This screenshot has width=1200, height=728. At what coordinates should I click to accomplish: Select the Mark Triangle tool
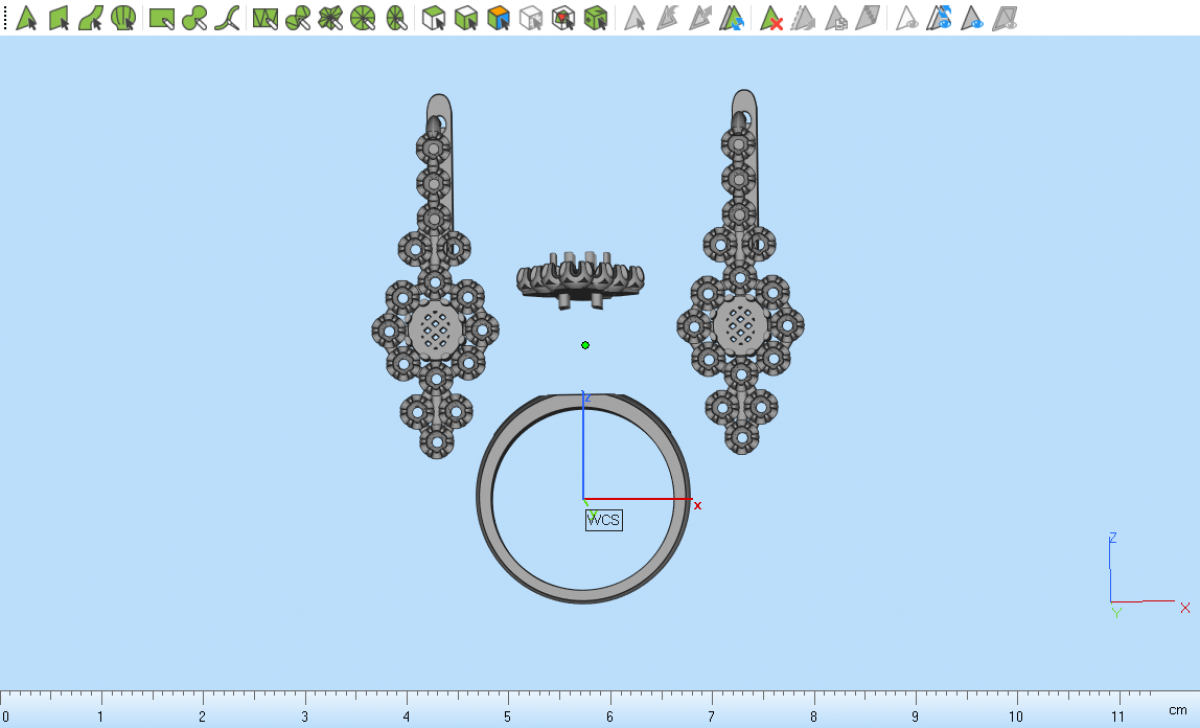point(27,17)
